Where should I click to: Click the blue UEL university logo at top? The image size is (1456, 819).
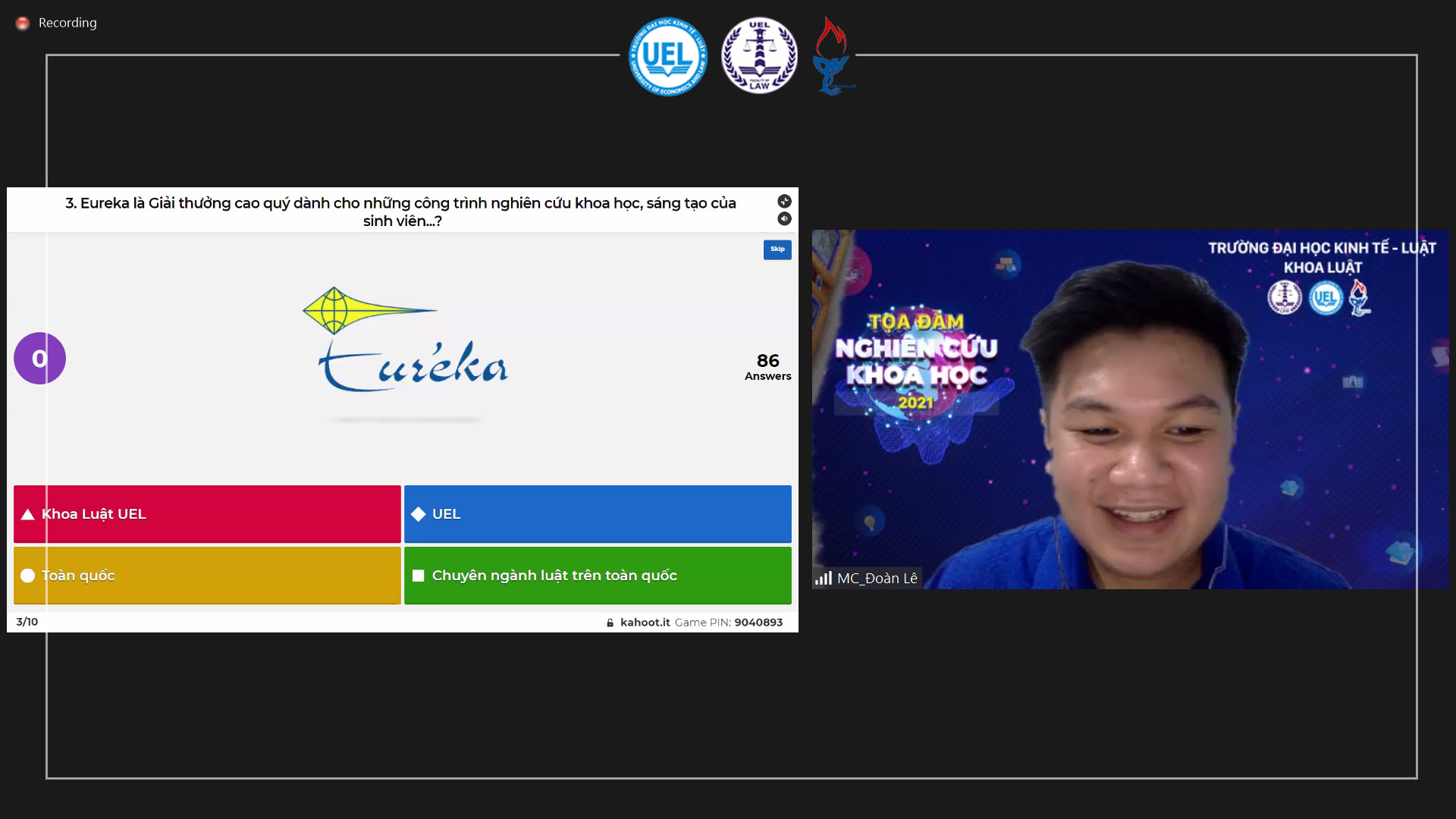pyautogui.click(x=668, y=56)
